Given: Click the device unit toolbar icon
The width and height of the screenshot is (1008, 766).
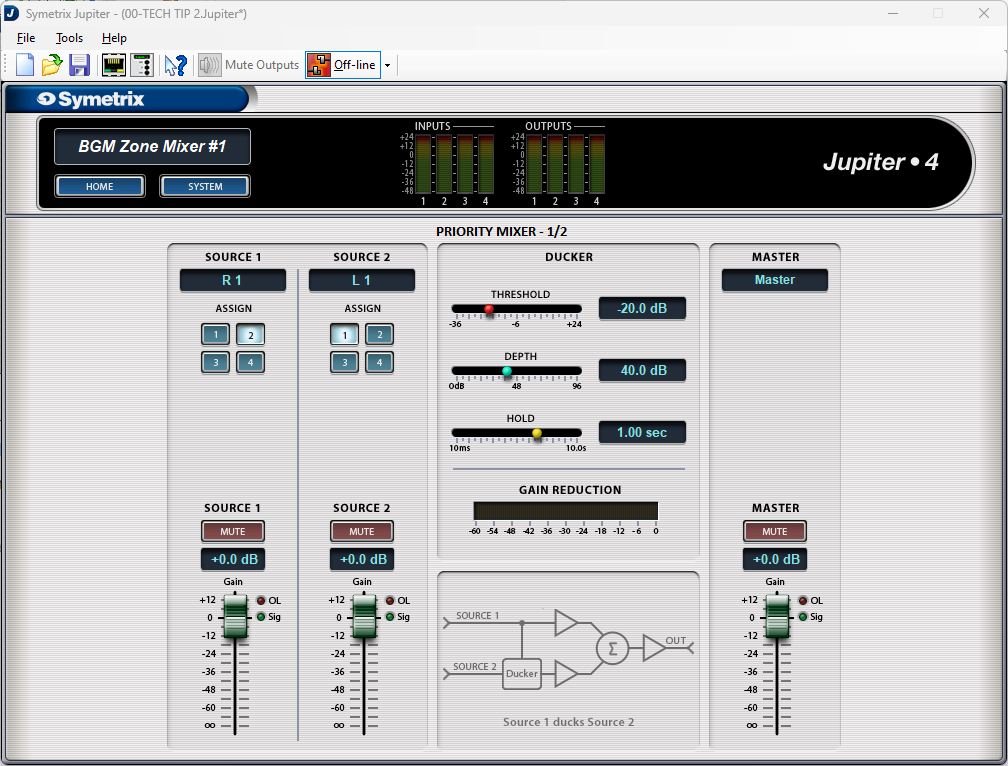Looking at the screenshot, I should click(x=141, y=66).
